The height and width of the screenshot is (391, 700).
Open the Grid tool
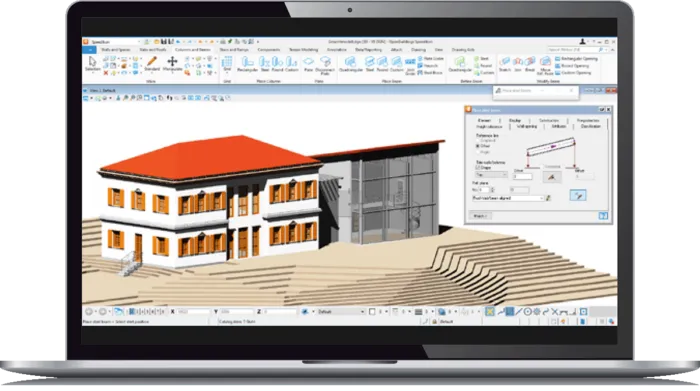[227, 63]
